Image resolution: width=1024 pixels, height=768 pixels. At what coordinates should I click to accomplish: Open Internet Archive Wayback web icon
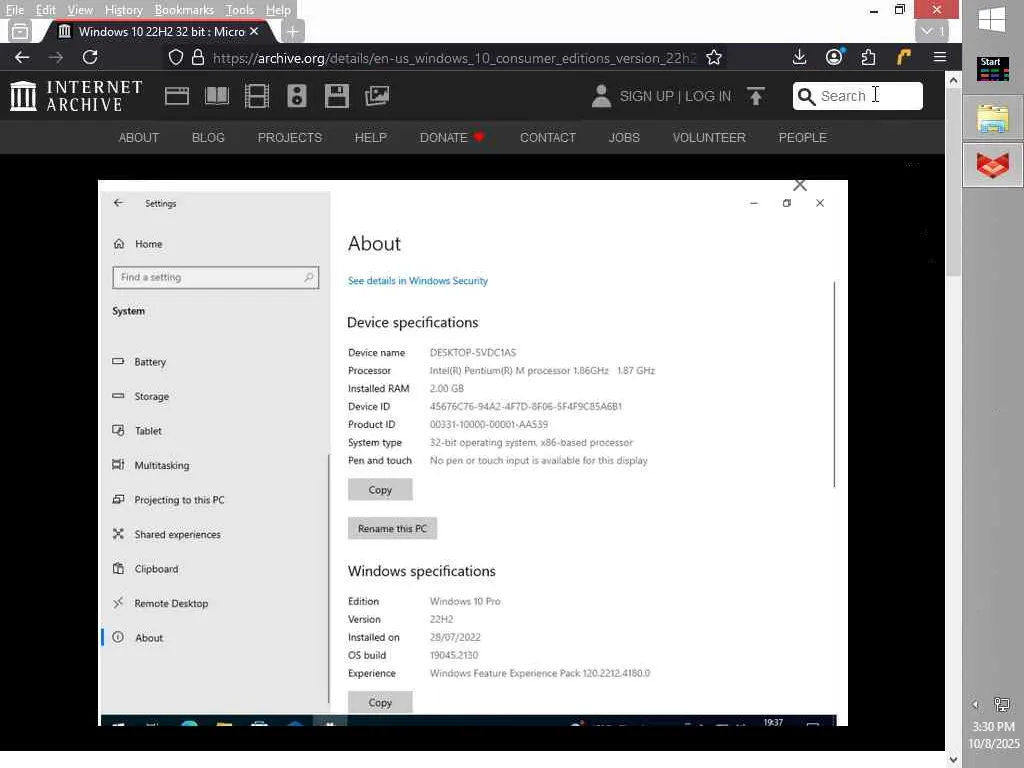click(x=176, y=96)
